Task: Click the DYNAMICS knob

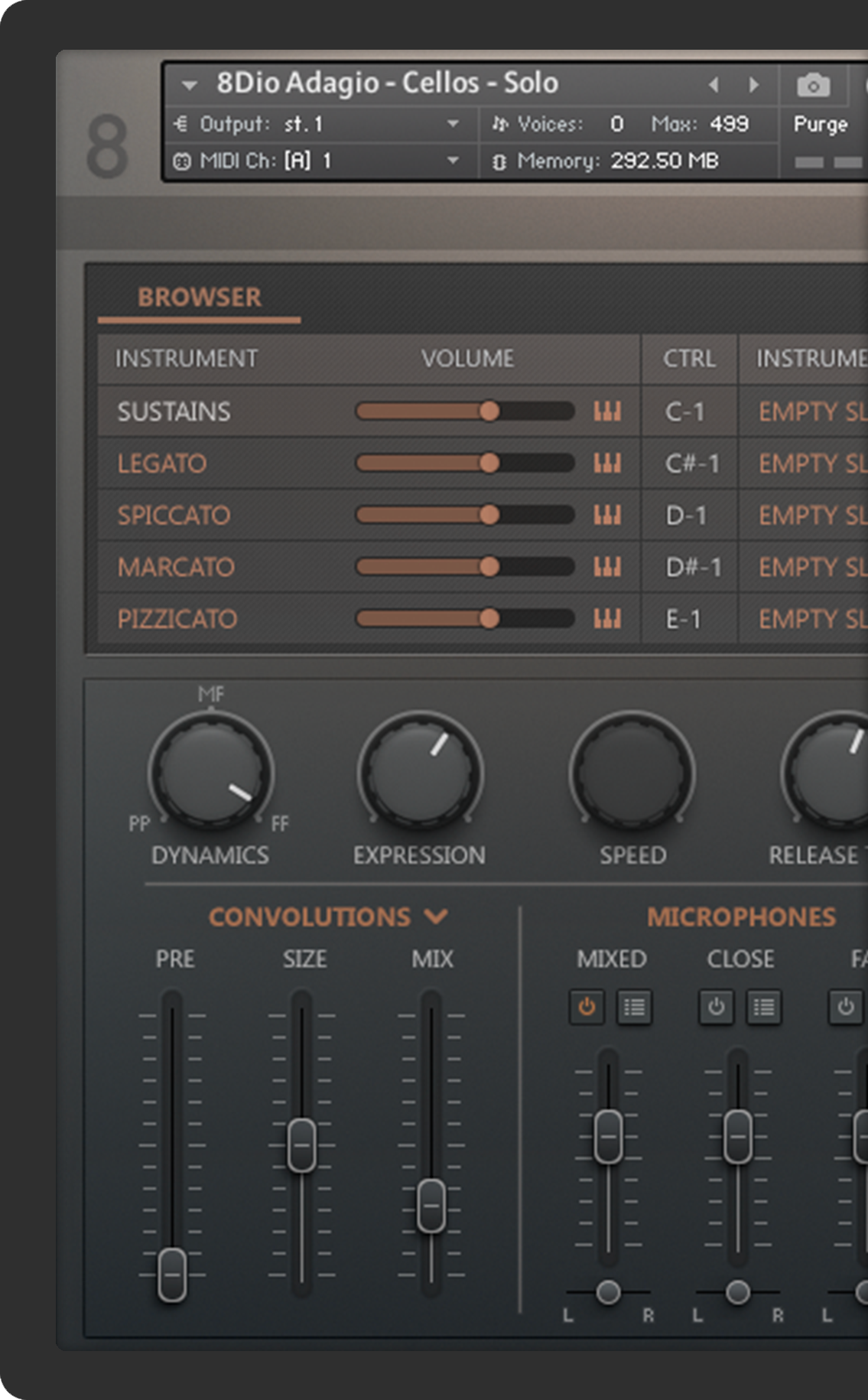Action: 211,773
